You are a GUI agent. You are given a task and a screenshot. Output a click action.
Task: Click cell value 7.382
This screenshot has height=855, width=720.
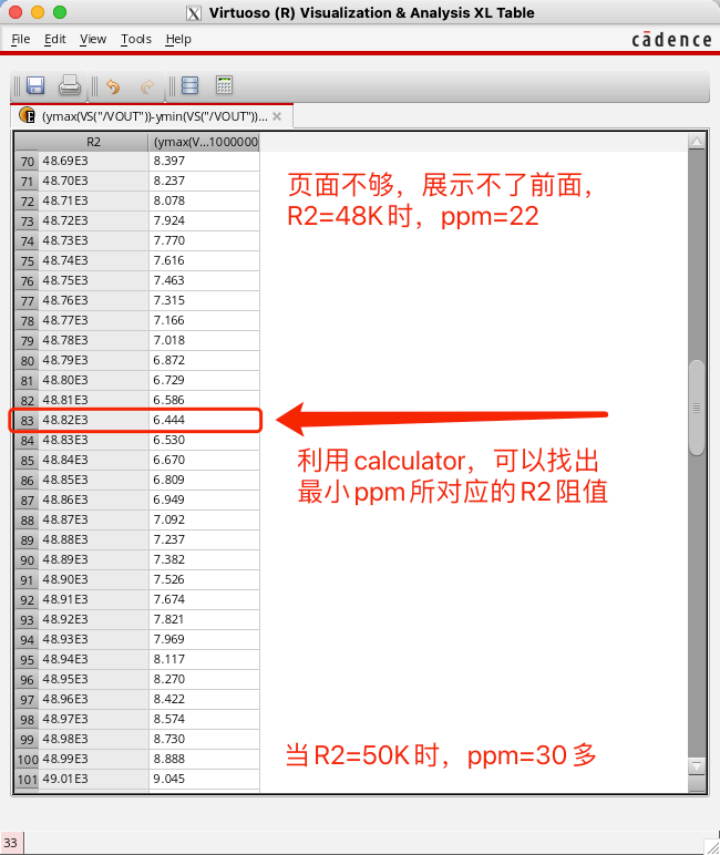pos(205,559)
